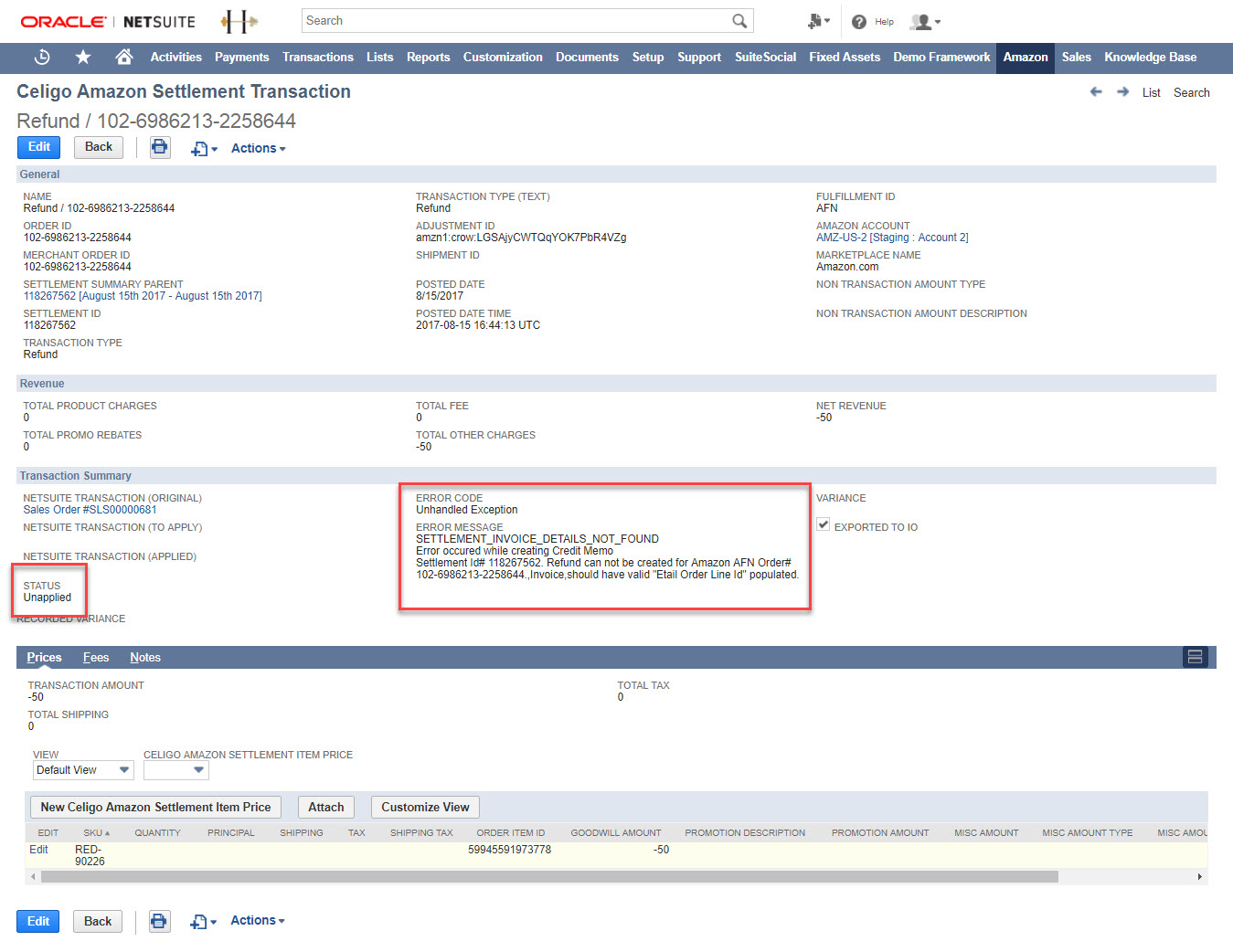Click the Customize View button
This screenshot has width=1233, height=952.
click(425, 807)
